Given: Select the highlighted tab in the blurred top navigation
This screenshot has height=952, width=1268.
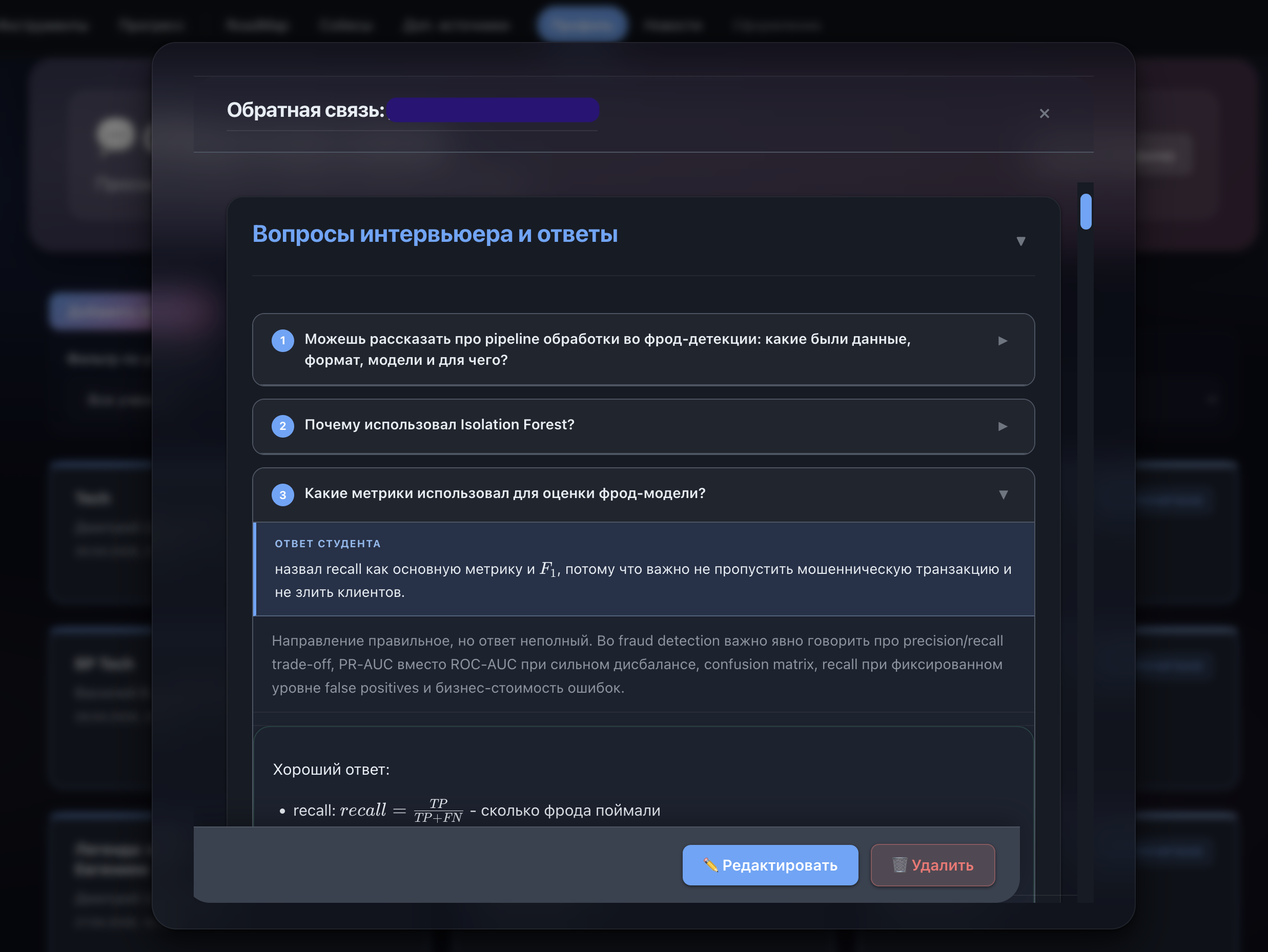Looking at the screenshot, I should tap(581, 25).
